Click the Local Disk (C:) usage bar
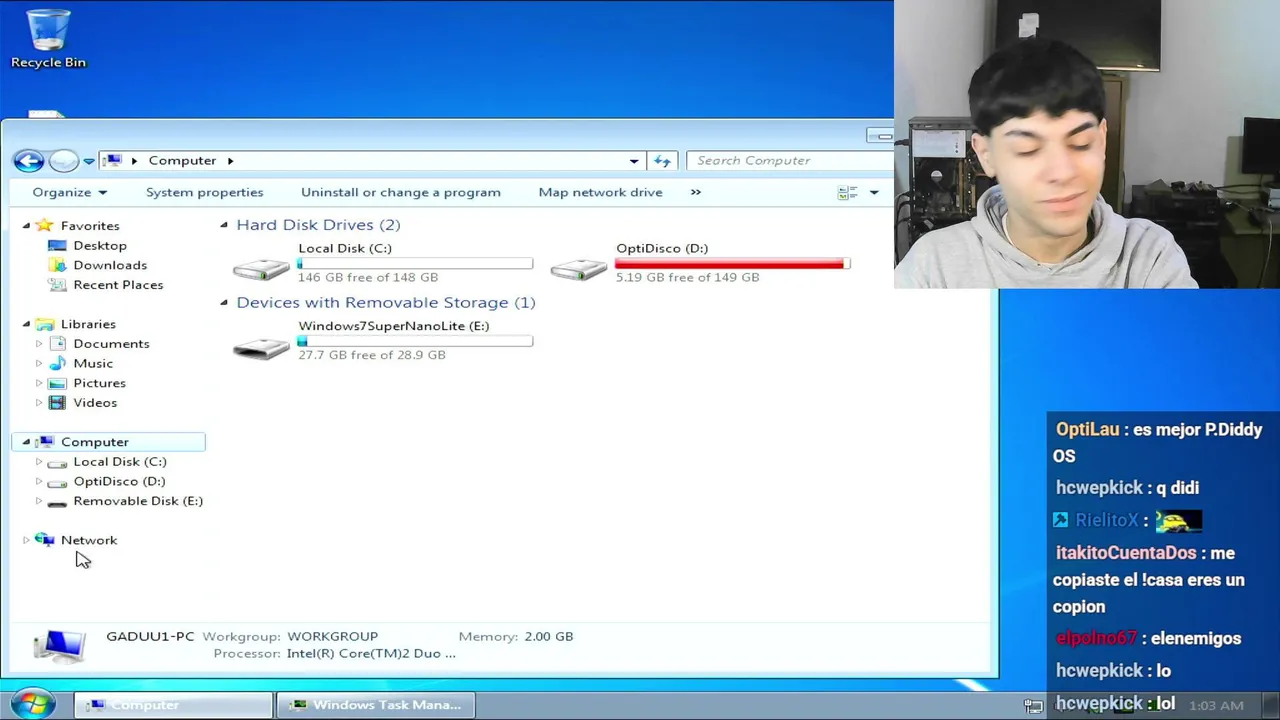Screen dimensions: 1280x720 click(415, 264)
